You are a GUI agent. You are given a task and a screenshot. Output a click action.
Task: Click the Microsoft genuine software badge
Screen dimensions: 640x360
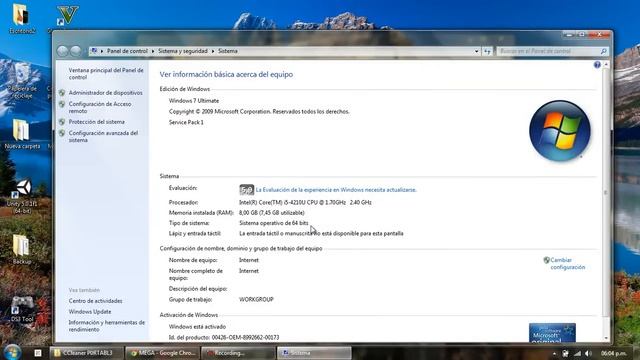tap(552, 333)
